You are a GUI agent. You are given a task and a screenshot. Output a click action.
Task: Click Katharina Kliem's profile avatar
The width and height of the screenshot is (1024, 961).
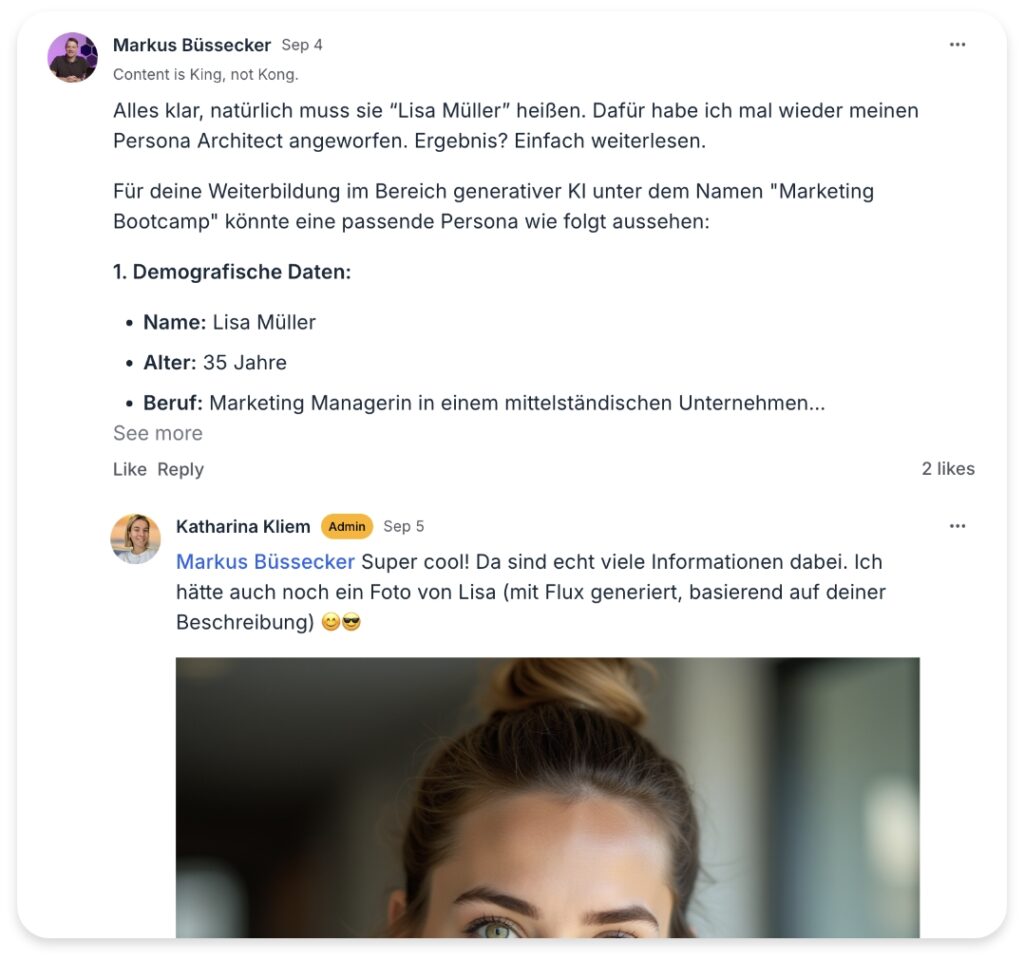tap(135, 539)
